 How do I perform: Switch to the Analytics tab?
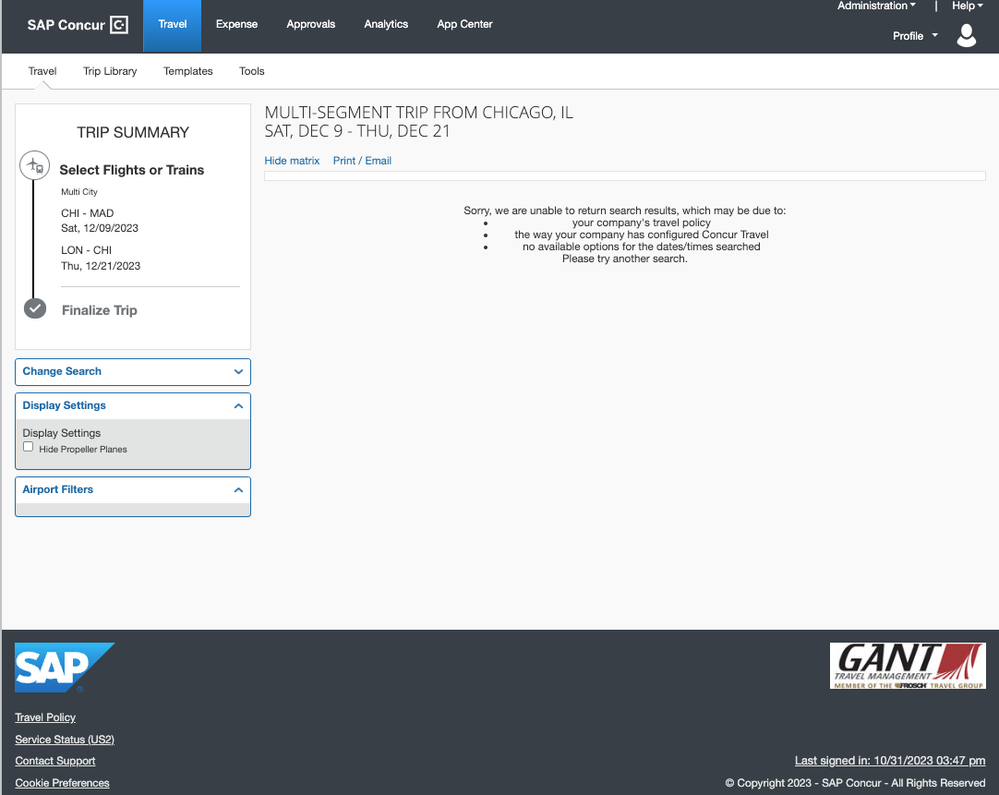[x=385, y=24]
